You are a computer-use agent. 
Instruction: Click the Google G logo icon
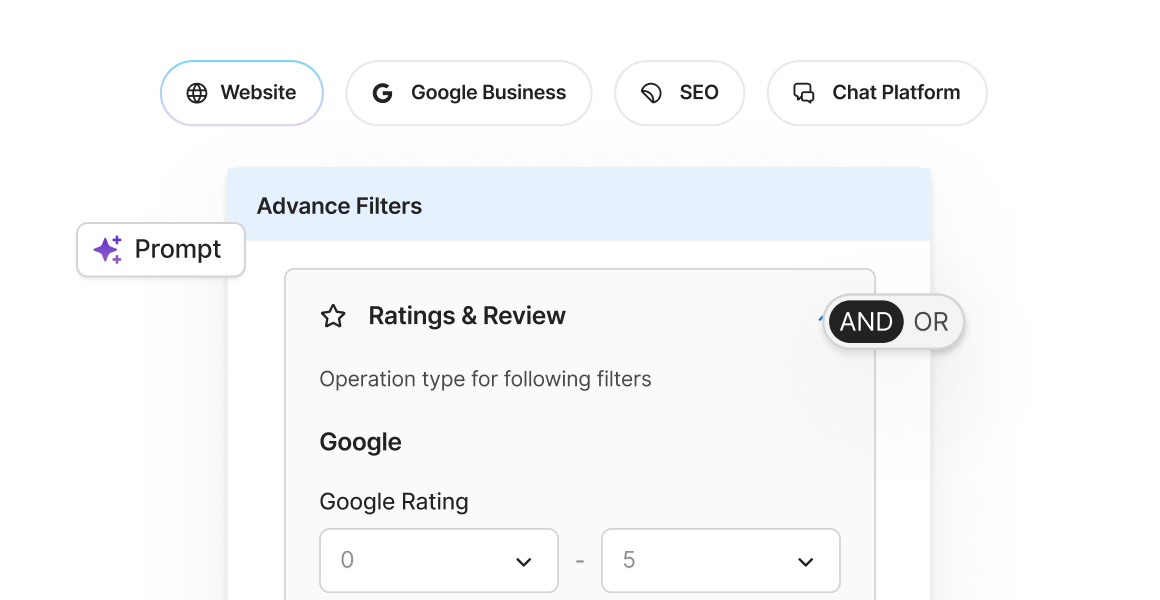(x=382, y=93)
